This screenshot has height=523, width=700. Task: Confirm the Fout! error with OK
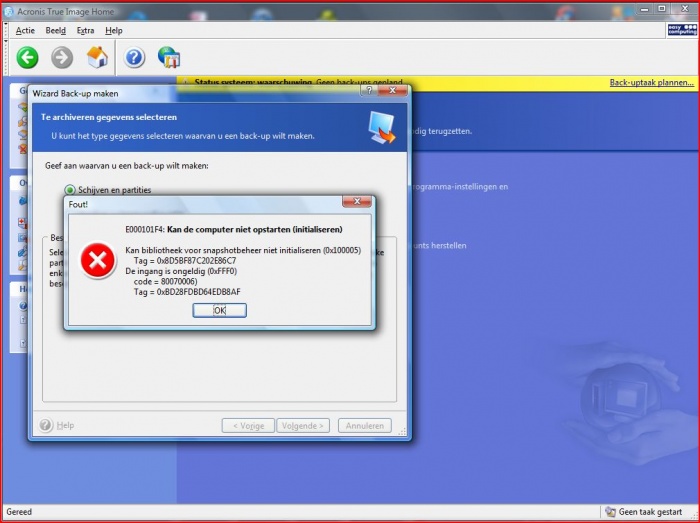click(220, 310)
